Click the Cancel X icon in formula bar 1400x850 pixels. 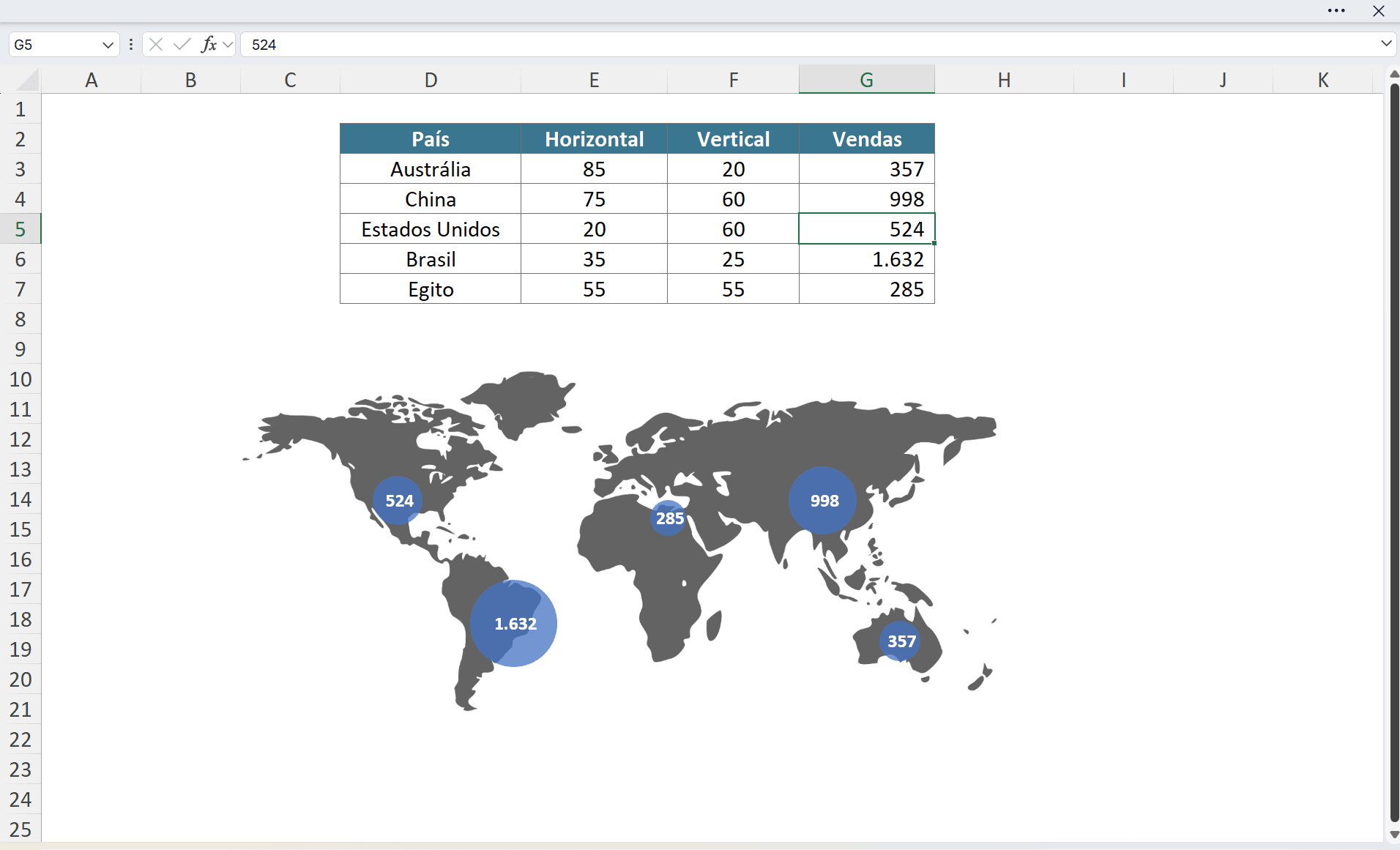(155, 45)
